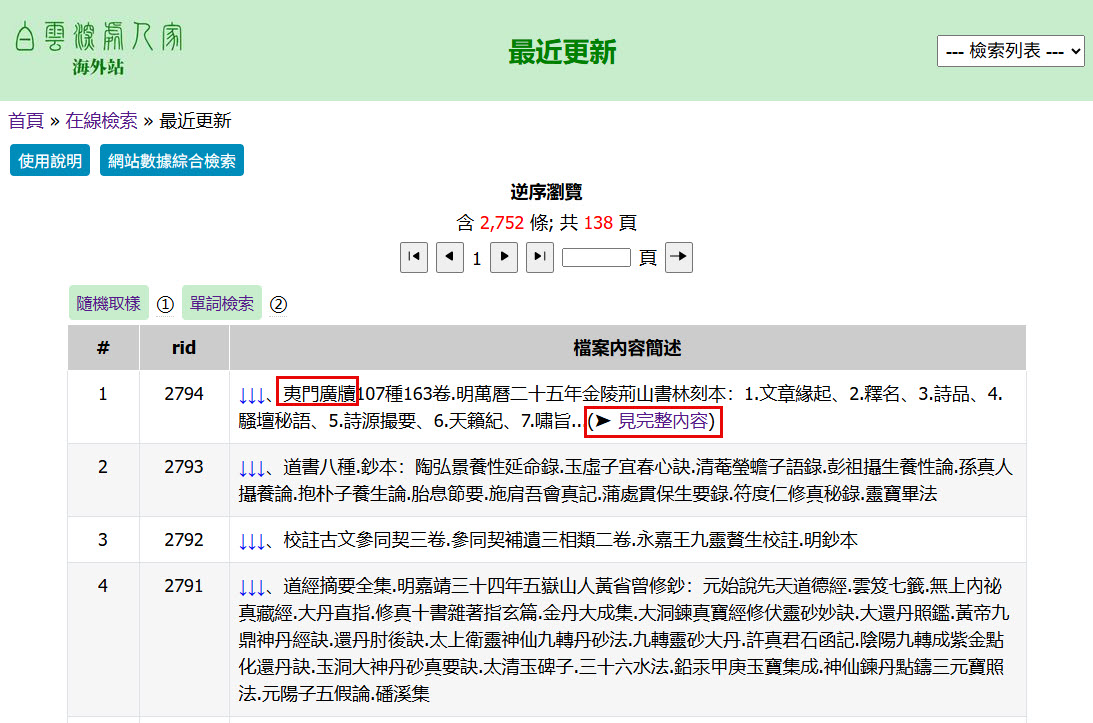Open the 隨機取樣 tab
The image size is (1093, 723).
108,304
